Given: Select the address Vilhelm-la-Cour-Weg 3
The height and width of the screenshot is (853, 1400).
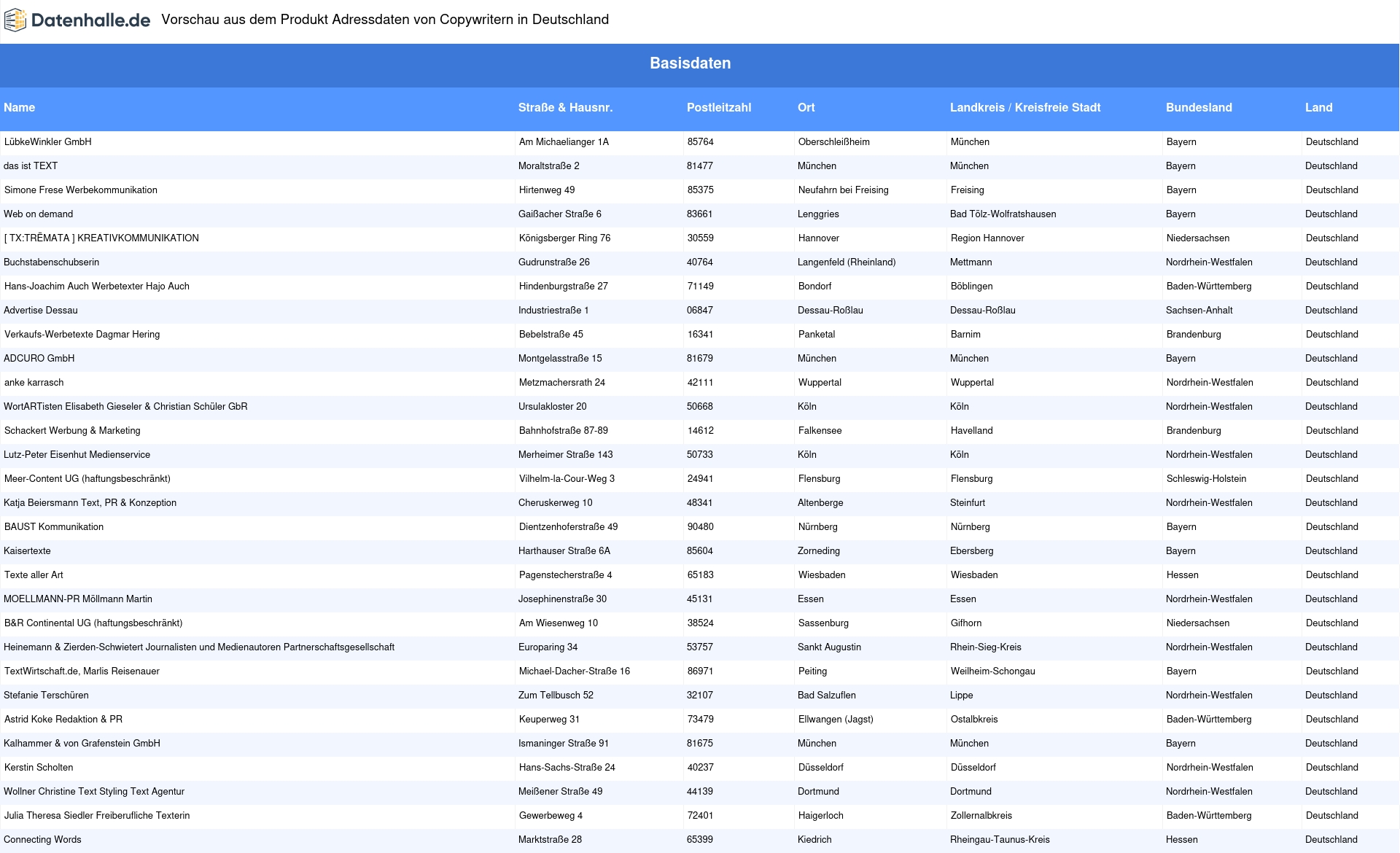Looking at the screenshot, I should pyautogui.click(x=567, y=479).
